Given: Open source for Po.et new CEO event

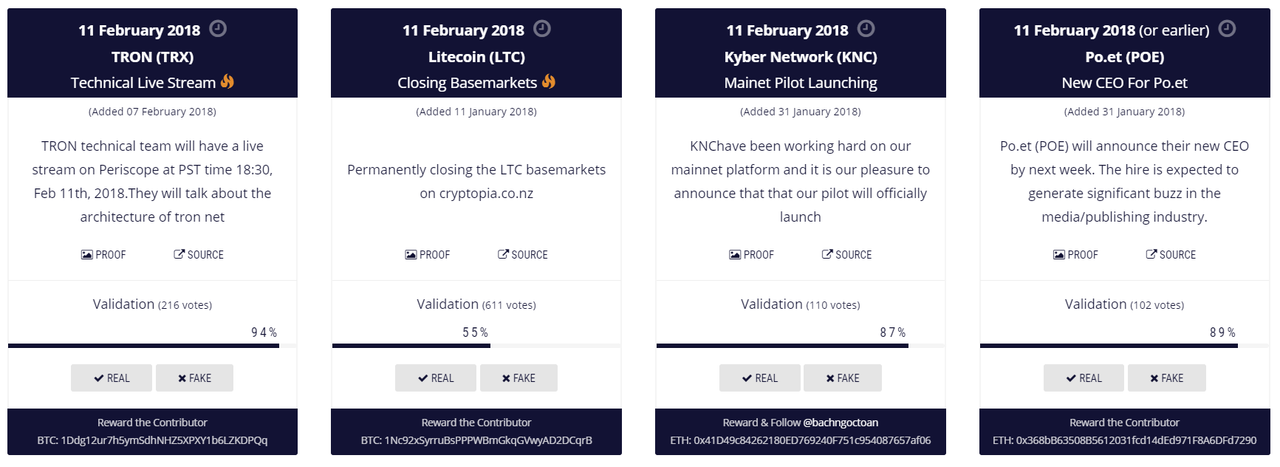Looking at the screenshot, I should tap(1171, 255).
